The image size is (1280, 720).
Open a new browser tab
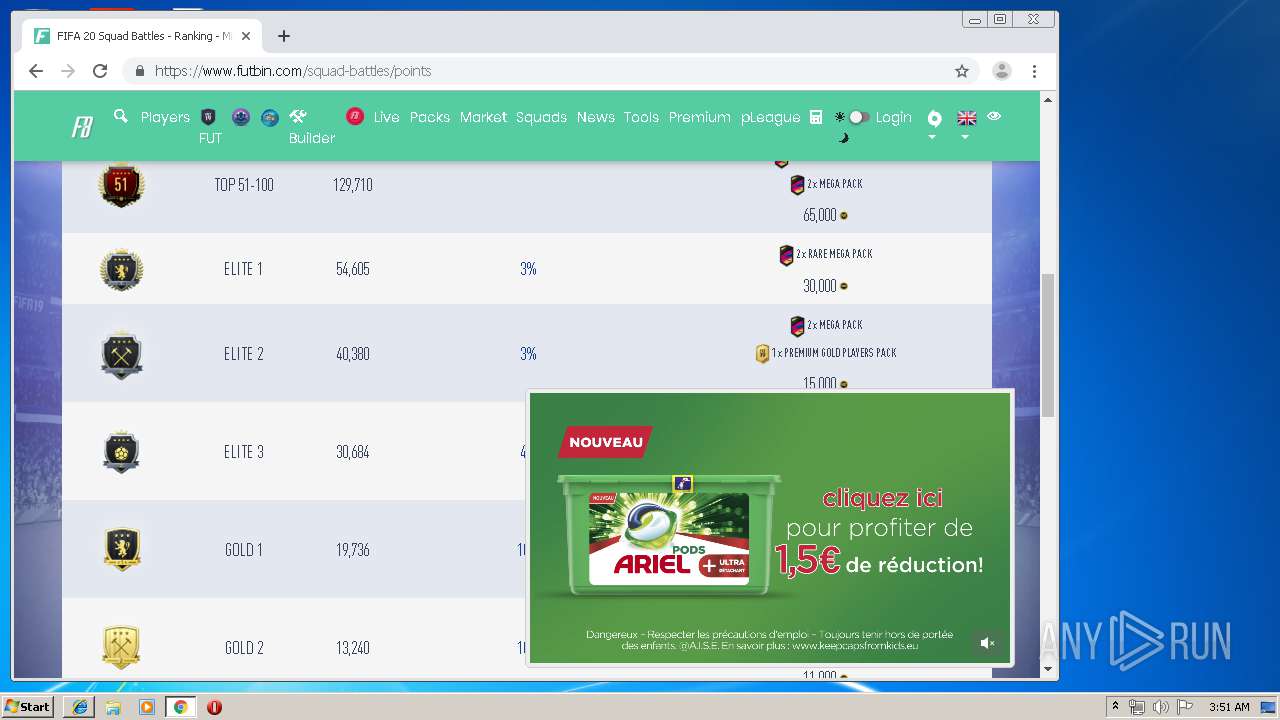point(284,36)
